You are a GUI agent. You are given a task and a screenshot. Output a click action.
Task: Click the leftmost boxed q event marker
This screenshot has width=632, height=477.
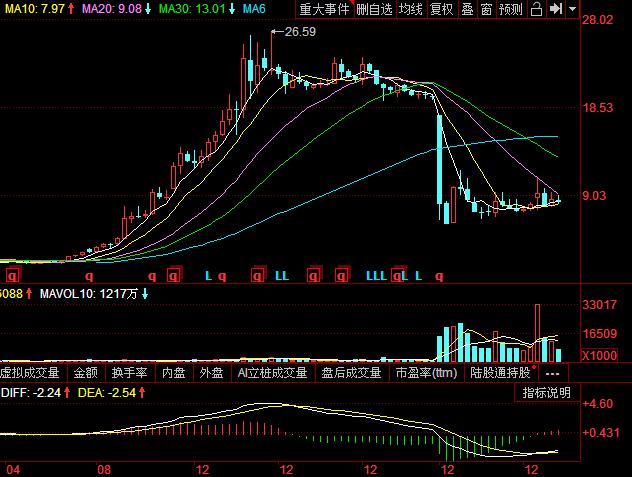(x=12, y=276)
